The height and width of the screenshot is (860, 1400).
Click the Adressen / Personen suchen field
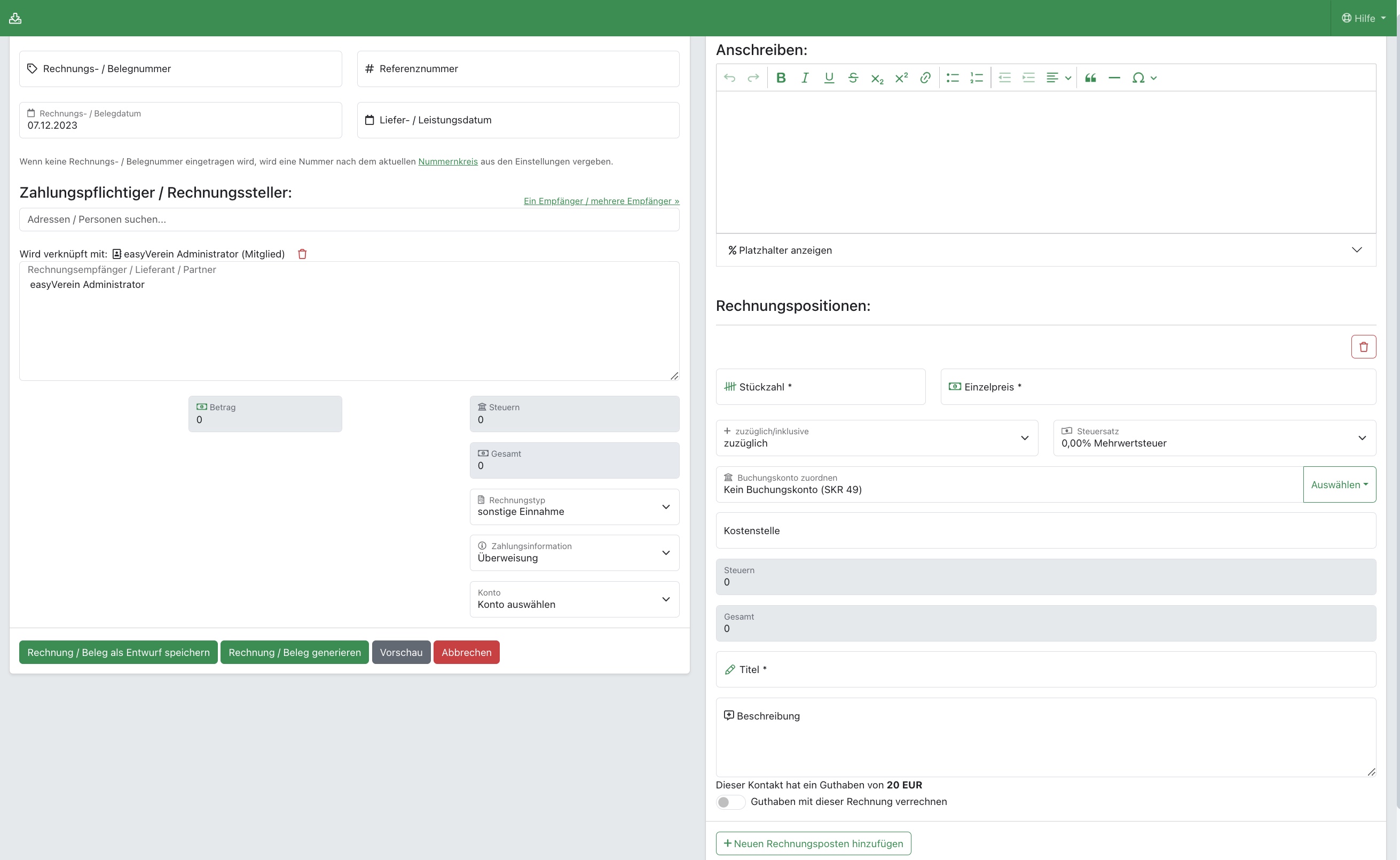349,220
